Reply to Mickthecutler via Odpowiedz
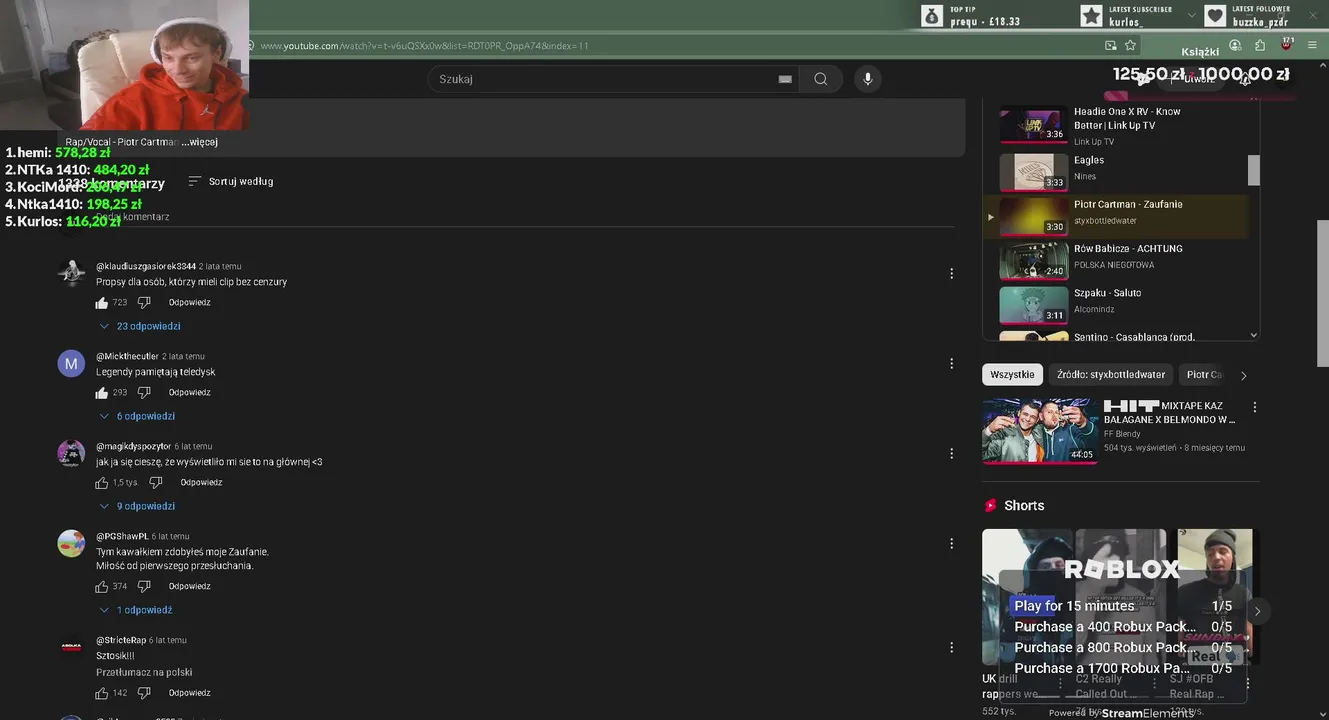Viewport: 1329px width, 720px height. (189, 392)
